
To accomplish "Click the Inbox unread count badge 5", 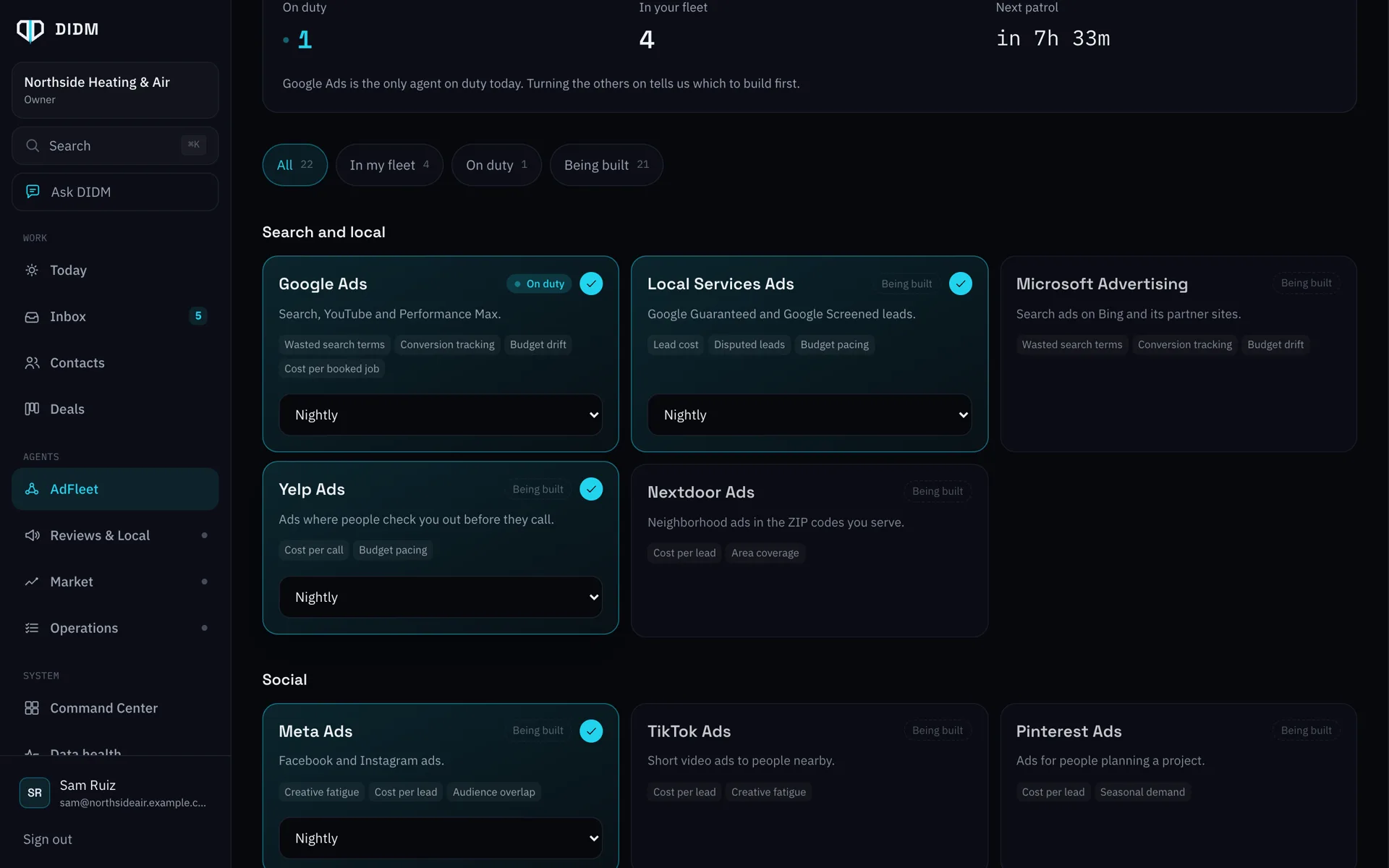I will pyautogui.click(x=198, y=316).
